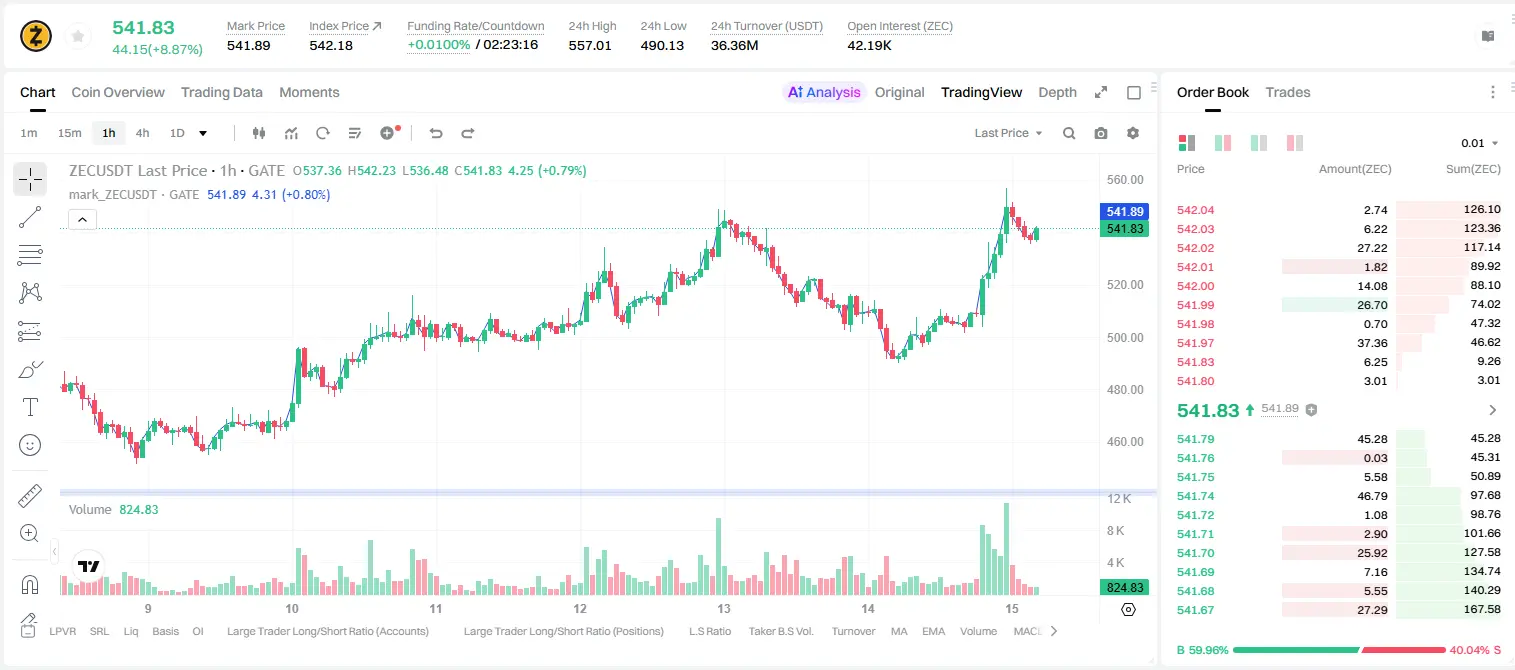1515x670 pixels.
Task: Open chart settings gear icon
Action: click(1133, 133)
